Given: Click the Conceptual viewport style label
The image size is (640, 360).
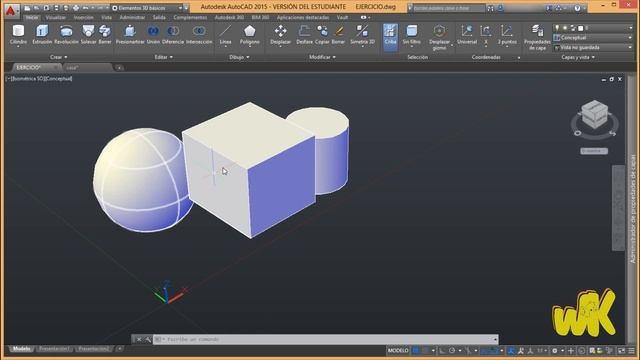Looking at the screenshot, I should (58, 78).
